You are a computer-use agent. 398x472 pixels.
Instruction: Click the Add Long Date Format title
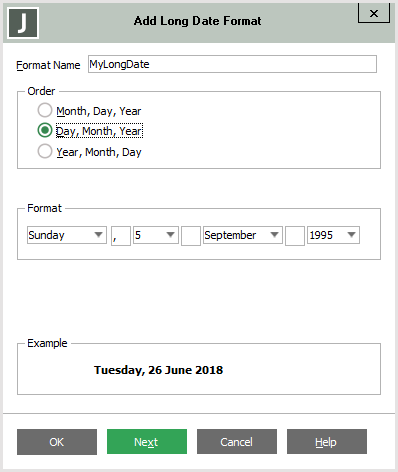(197, 21)
